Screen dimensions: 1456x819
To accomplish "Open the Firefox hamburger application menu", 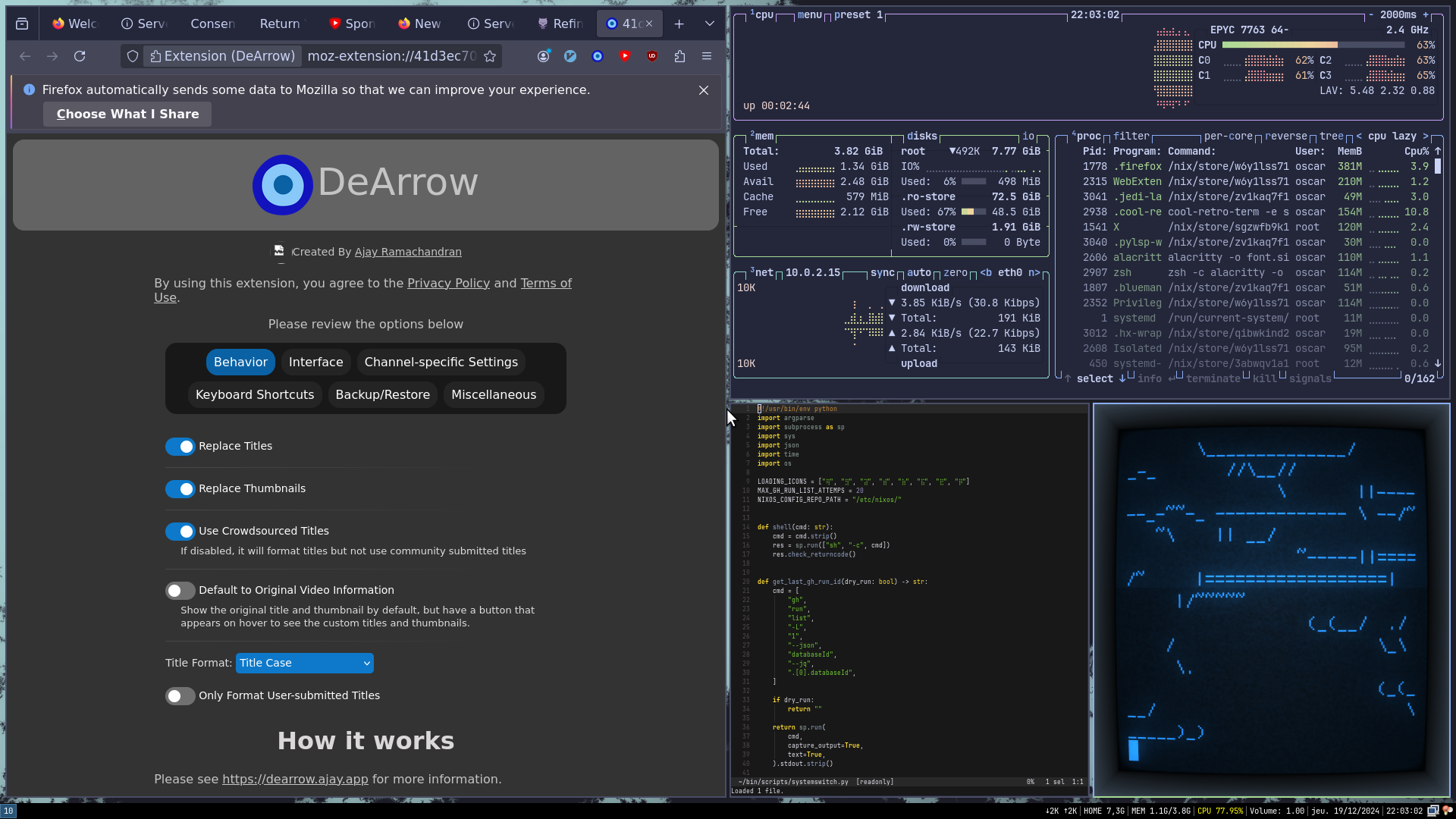I will pos(707,56).
